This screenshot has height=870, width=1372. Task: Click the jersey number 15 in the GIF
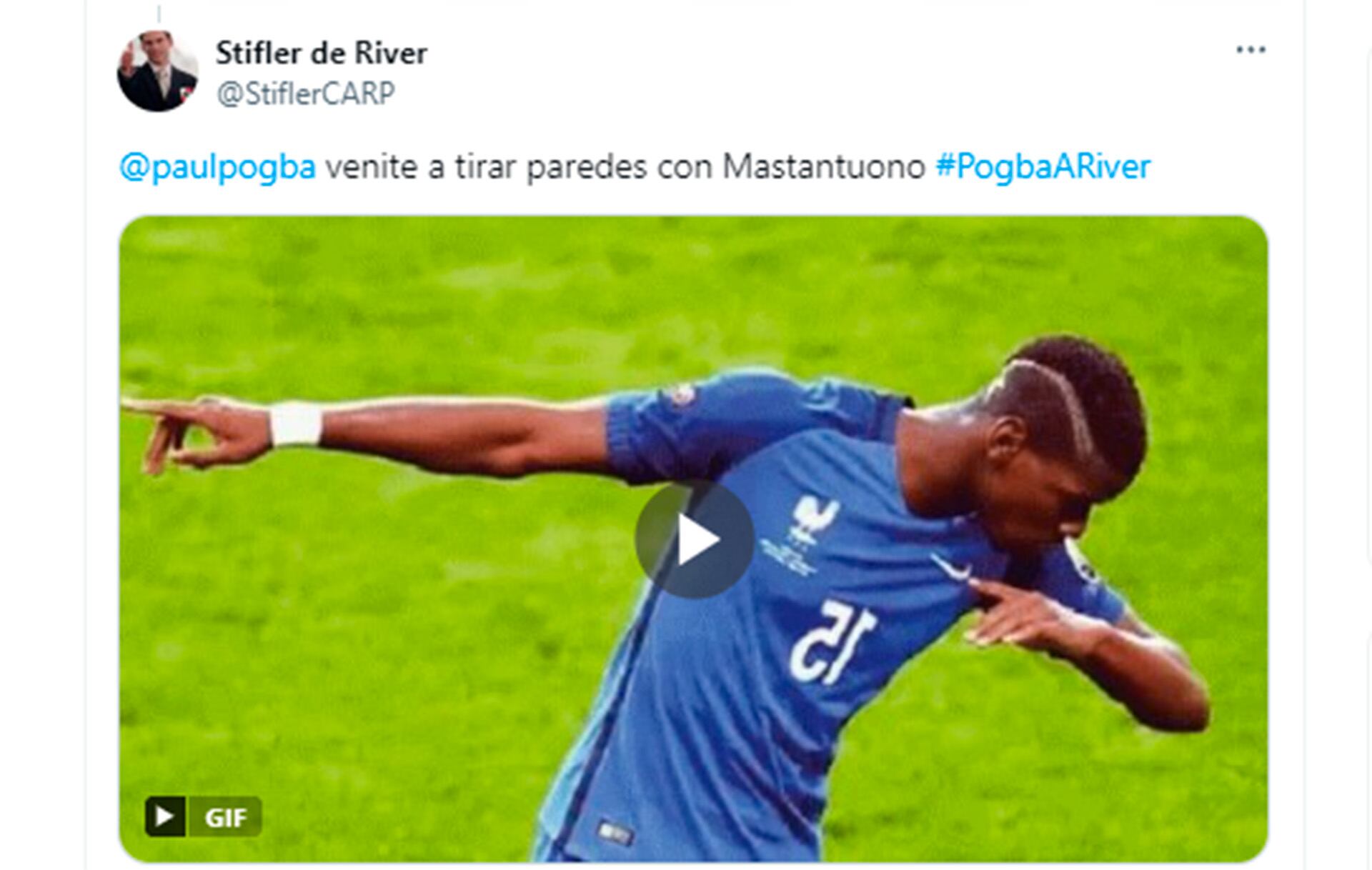tap(833, 641)
